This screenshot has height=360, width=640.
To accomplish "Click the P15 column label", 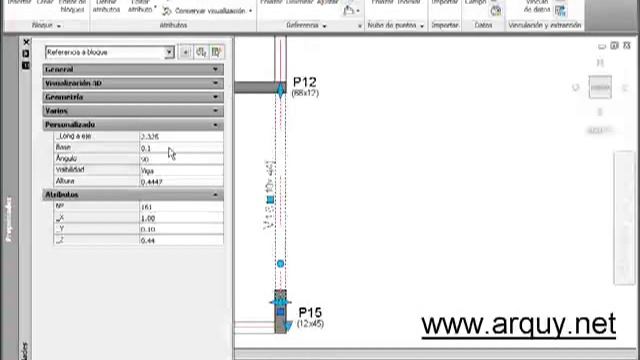I will click(x=310, y=313).
